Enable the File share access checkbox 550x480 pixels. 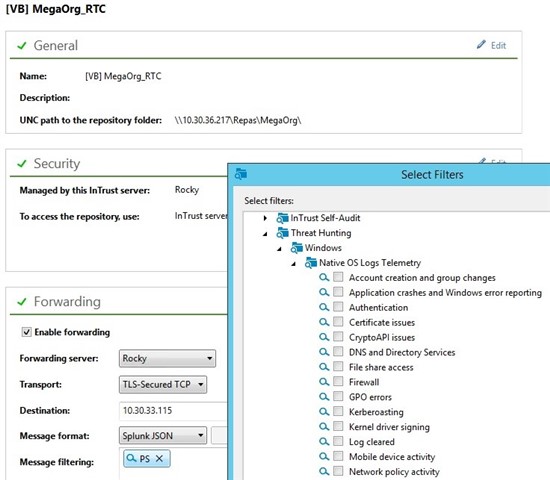tap(338, 367)
